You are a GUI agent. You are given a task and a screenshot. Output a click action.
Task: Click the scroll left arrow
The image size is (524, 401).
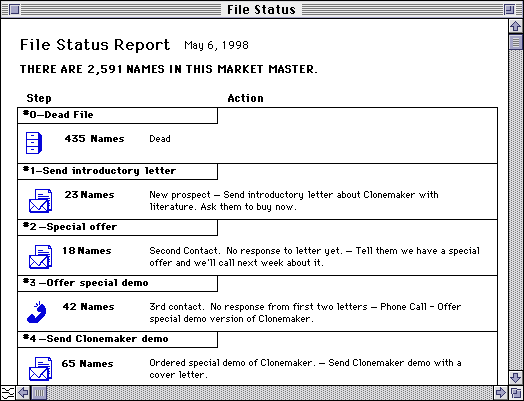coord(23,392)
